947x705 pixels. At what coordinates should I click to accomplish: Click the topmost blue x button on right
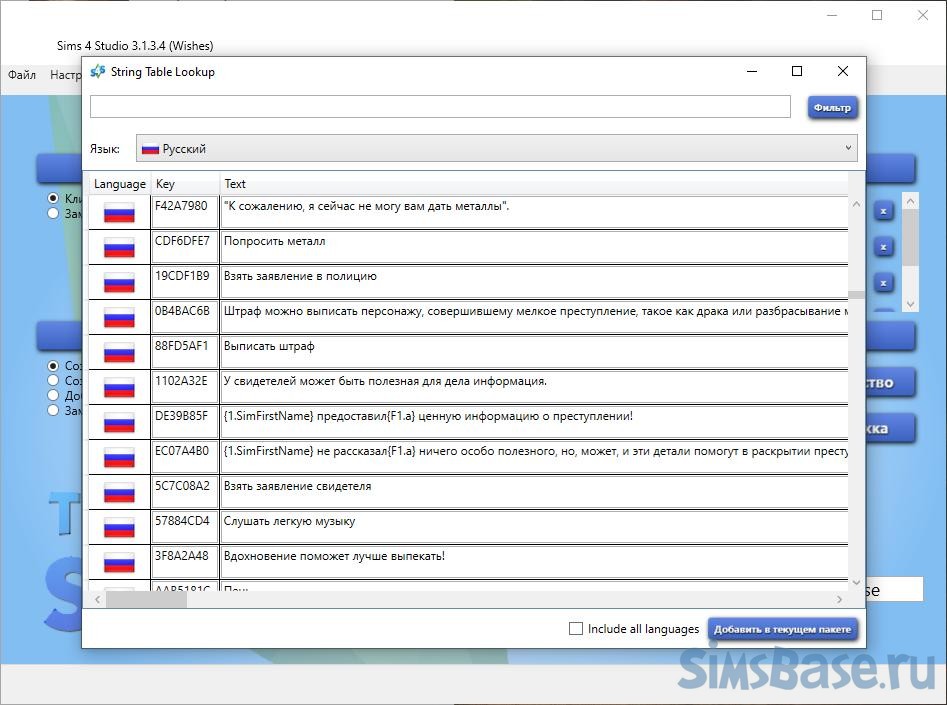[x=883, y=211]
